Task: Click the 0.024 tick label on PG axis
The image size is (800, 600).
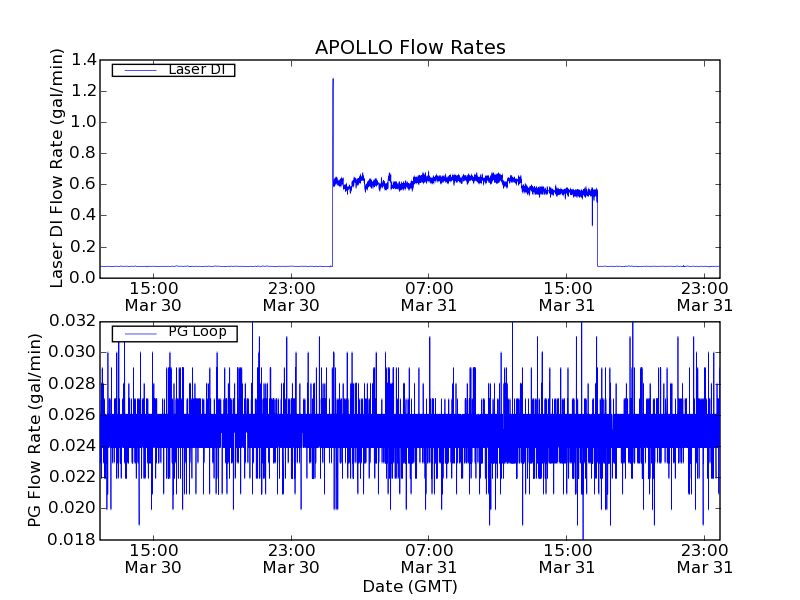Action: (72, 446)
